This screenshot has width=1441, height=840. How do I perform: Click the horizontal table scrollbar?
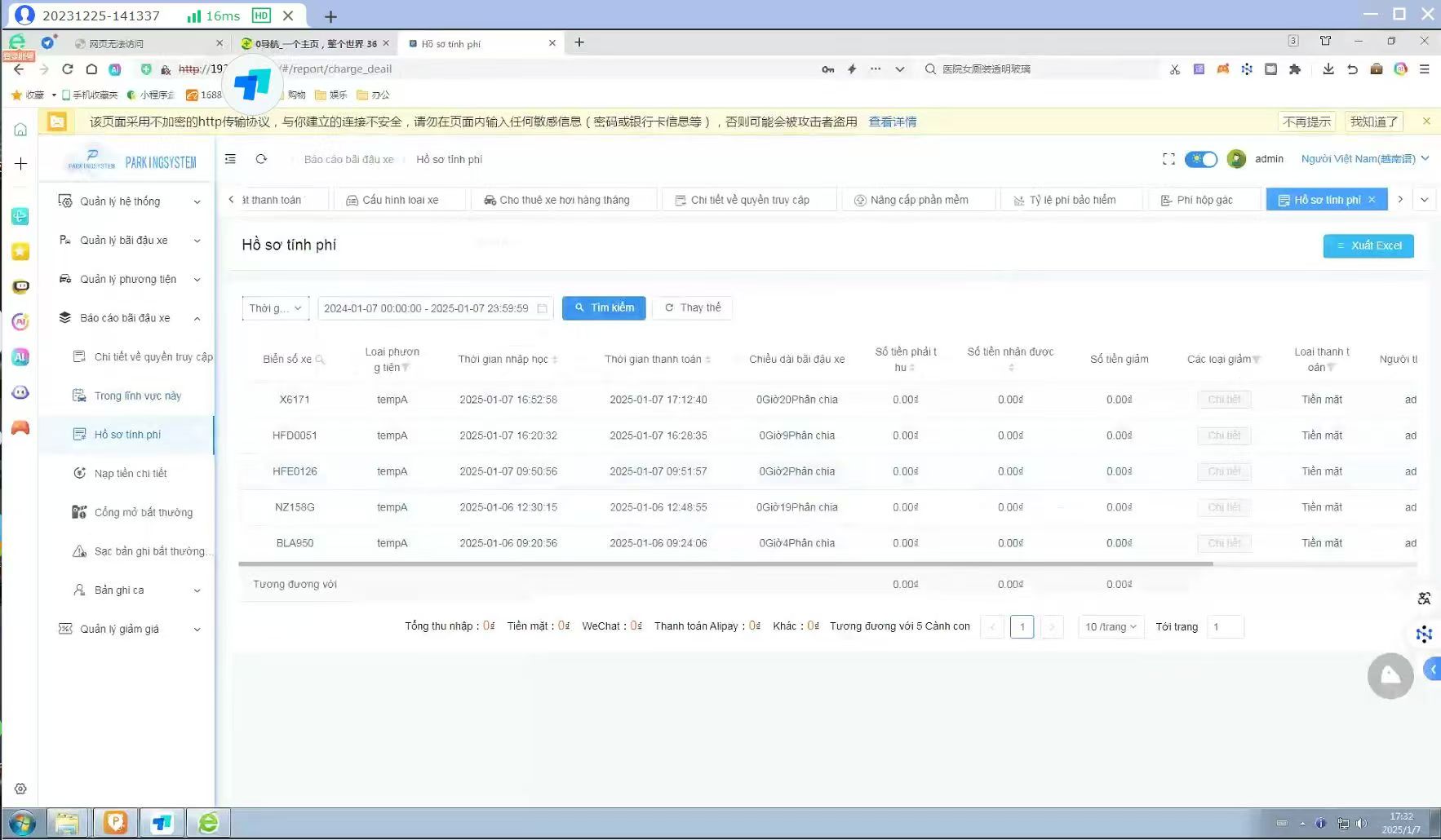725,564
